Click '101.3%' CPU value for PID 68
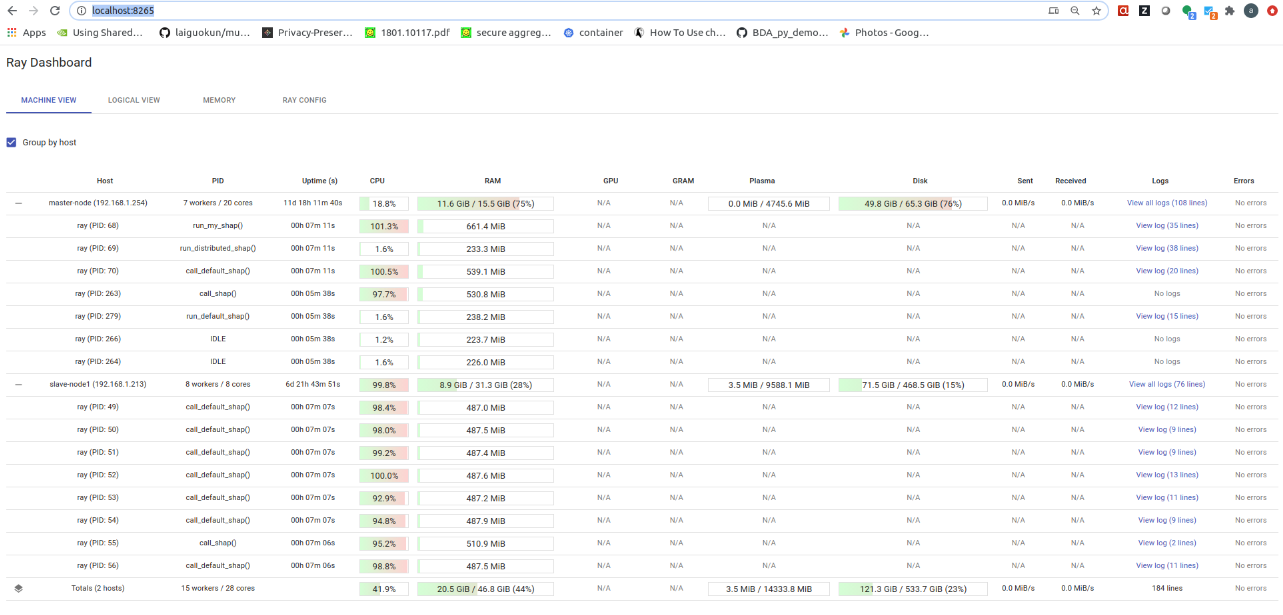 (384, 226)
